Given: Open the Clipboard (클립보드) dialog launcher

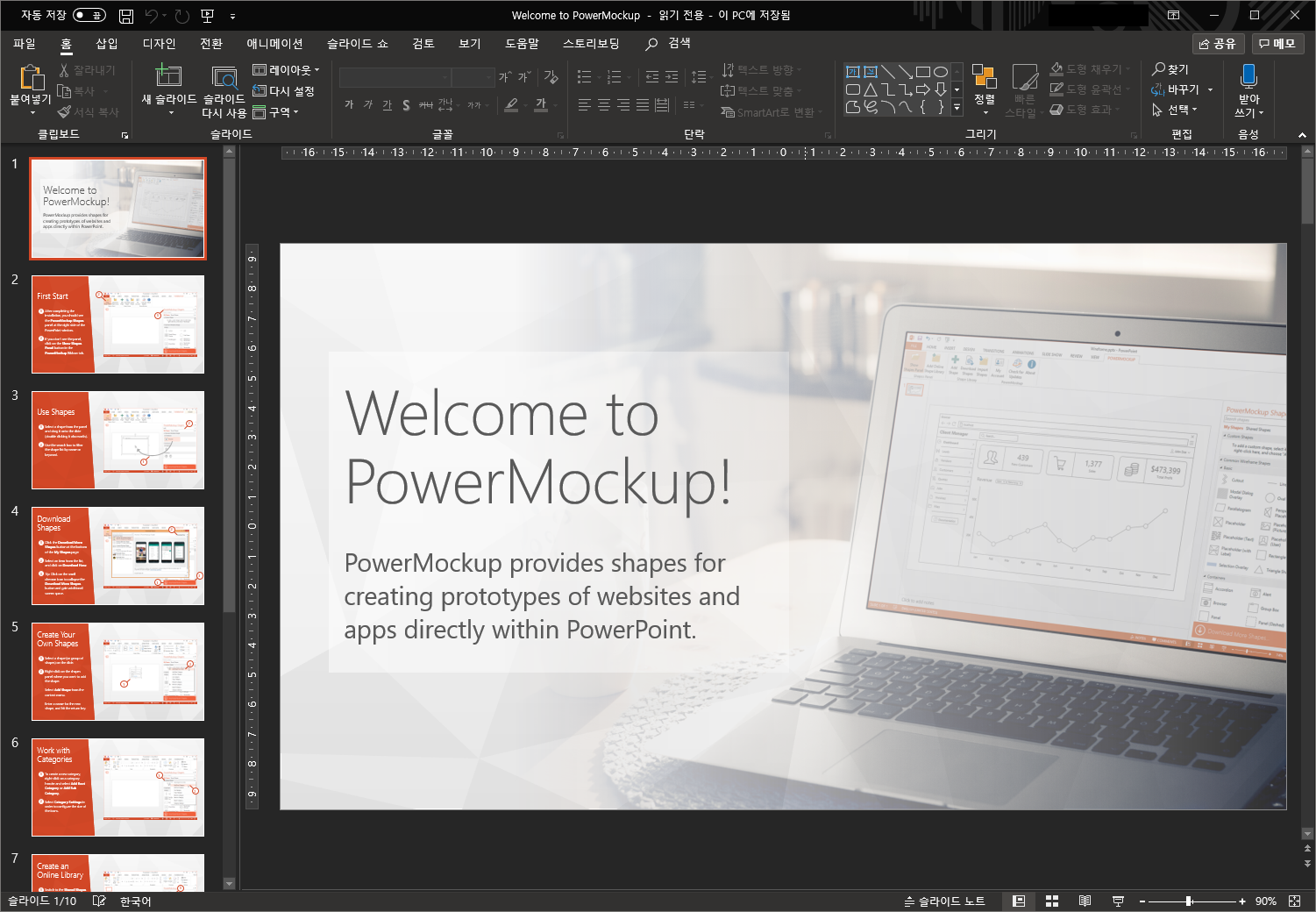Looking at the screenshot, I should (x=124, y=135).
